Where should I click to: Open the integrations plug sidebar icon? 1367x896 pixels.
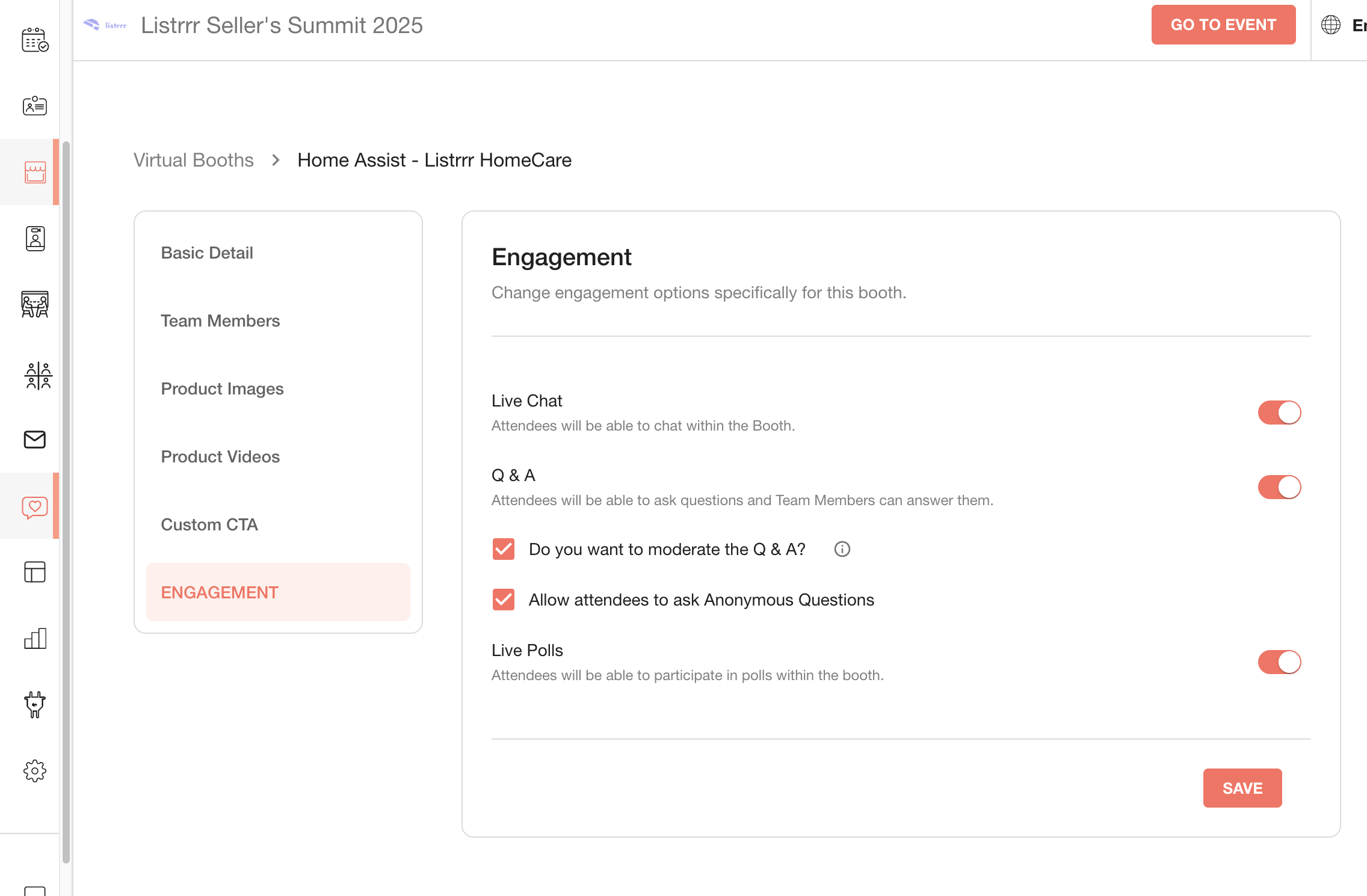(35, 704)
